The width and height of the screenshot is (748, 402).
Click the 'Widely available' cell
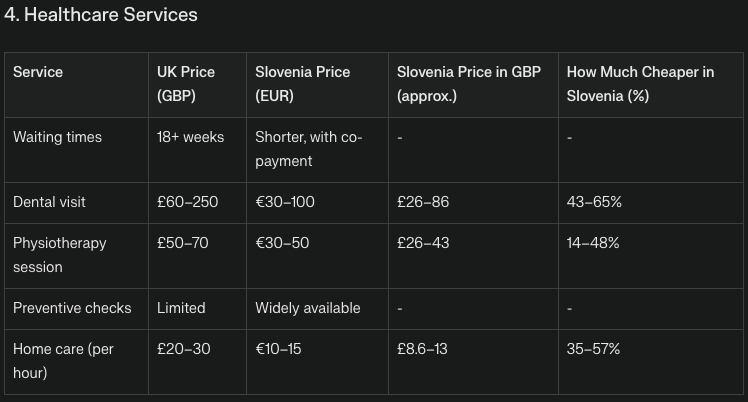point(307,308)
